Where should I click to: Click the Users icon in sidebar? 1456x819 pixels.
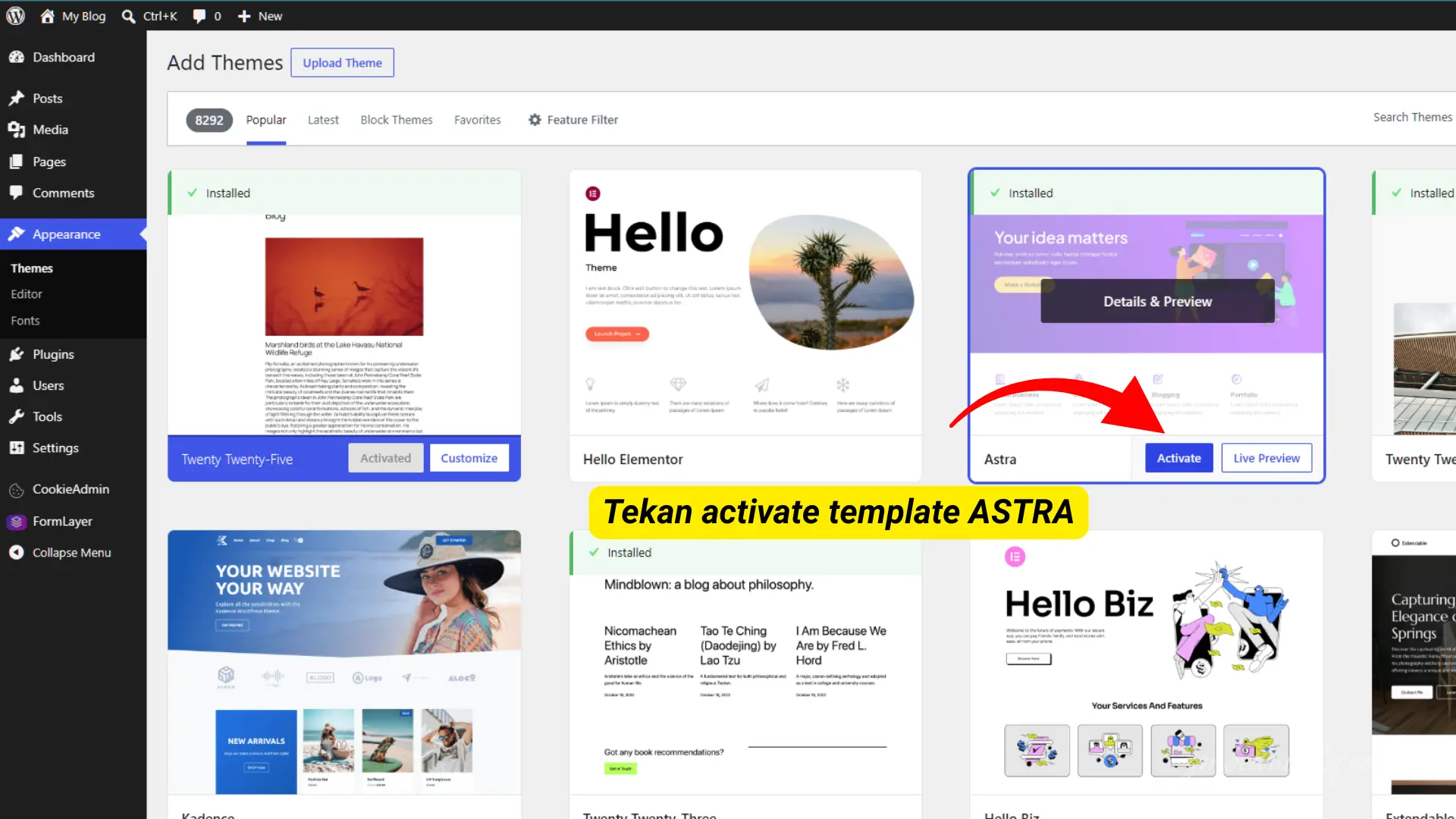17,385
